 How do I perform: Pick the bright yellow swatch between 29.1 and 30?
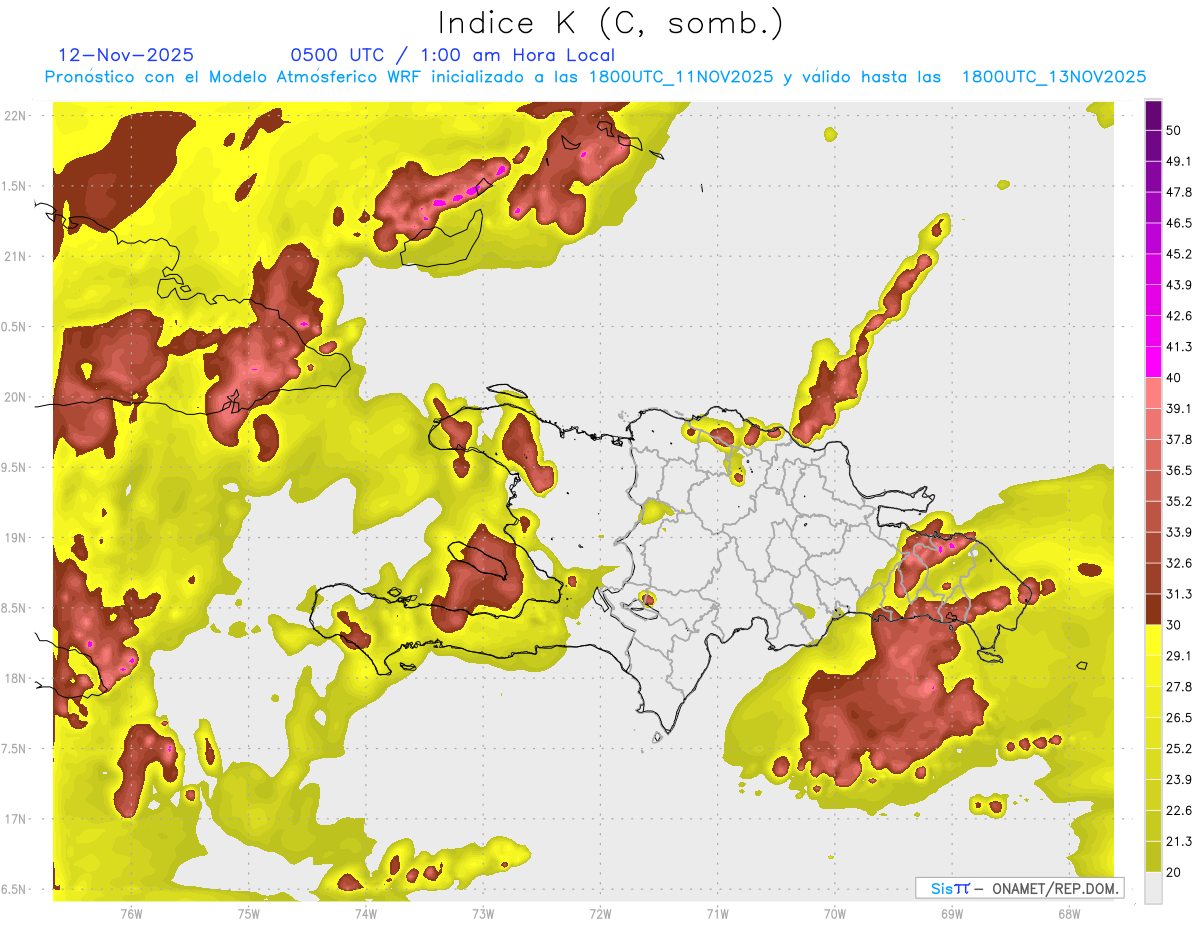1153,640
